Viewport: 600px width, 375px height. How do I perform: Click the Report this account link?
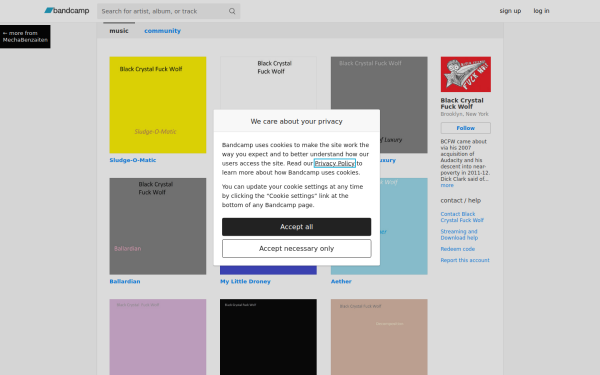(465, 260)
